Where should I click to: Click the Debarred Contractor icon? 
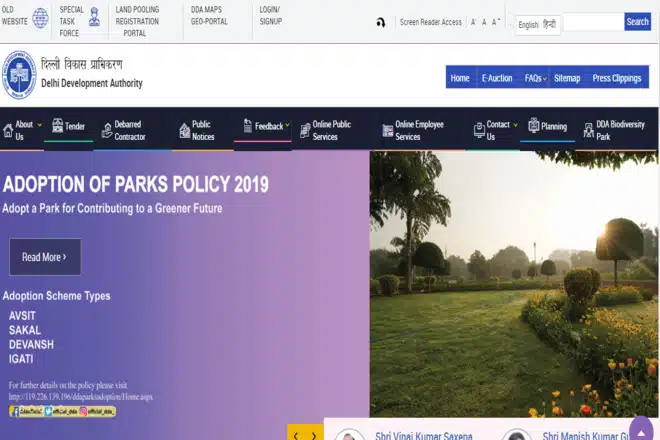pos(107,130)
